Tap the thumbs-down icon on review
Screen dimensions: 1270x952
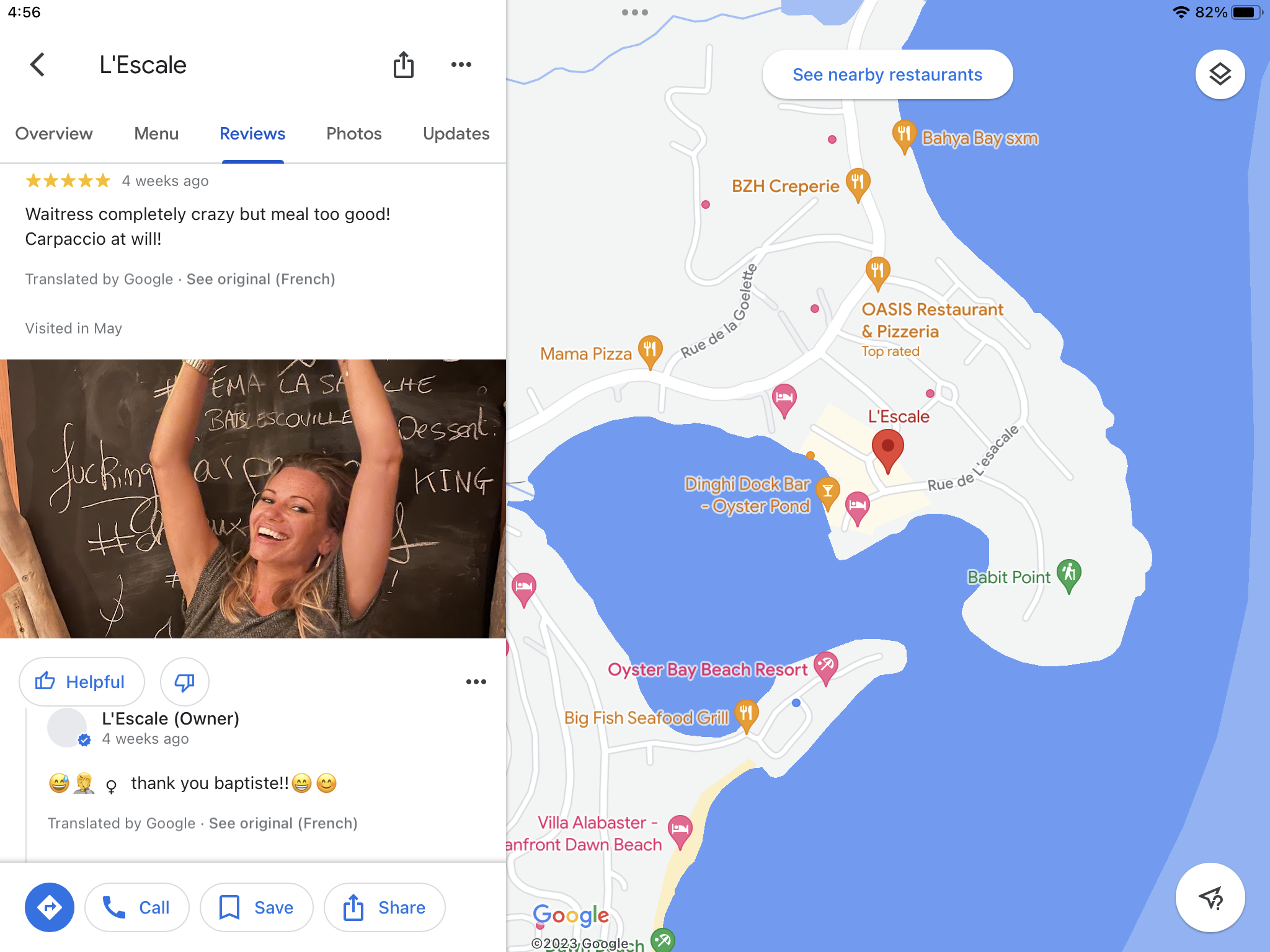184,682
